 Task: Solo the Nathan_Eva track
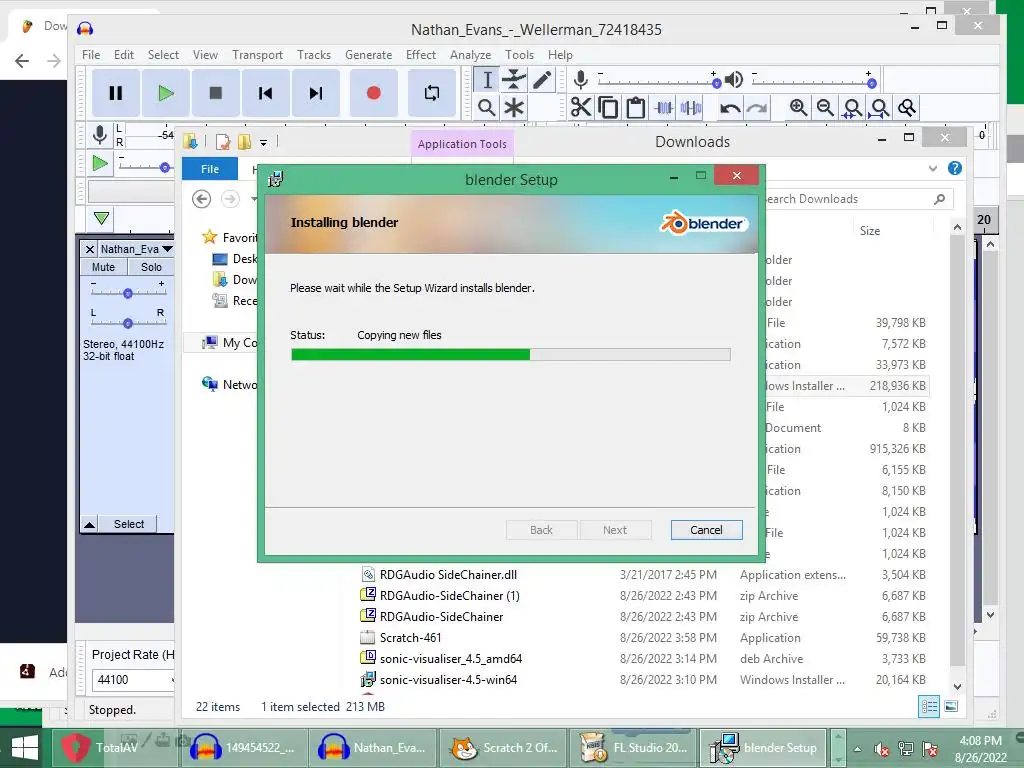click(x=151, y=267)
